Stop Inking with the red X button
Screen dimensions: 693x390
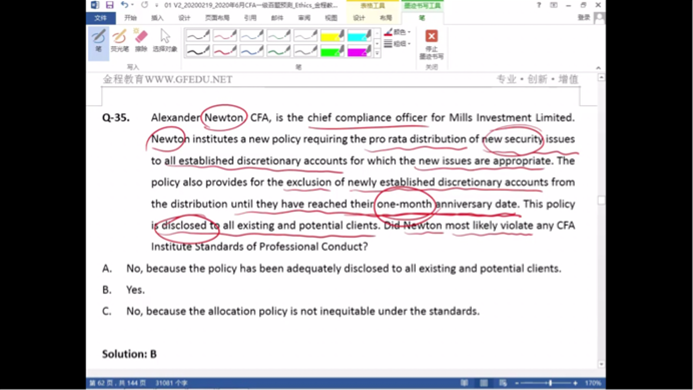pos(431,44)
